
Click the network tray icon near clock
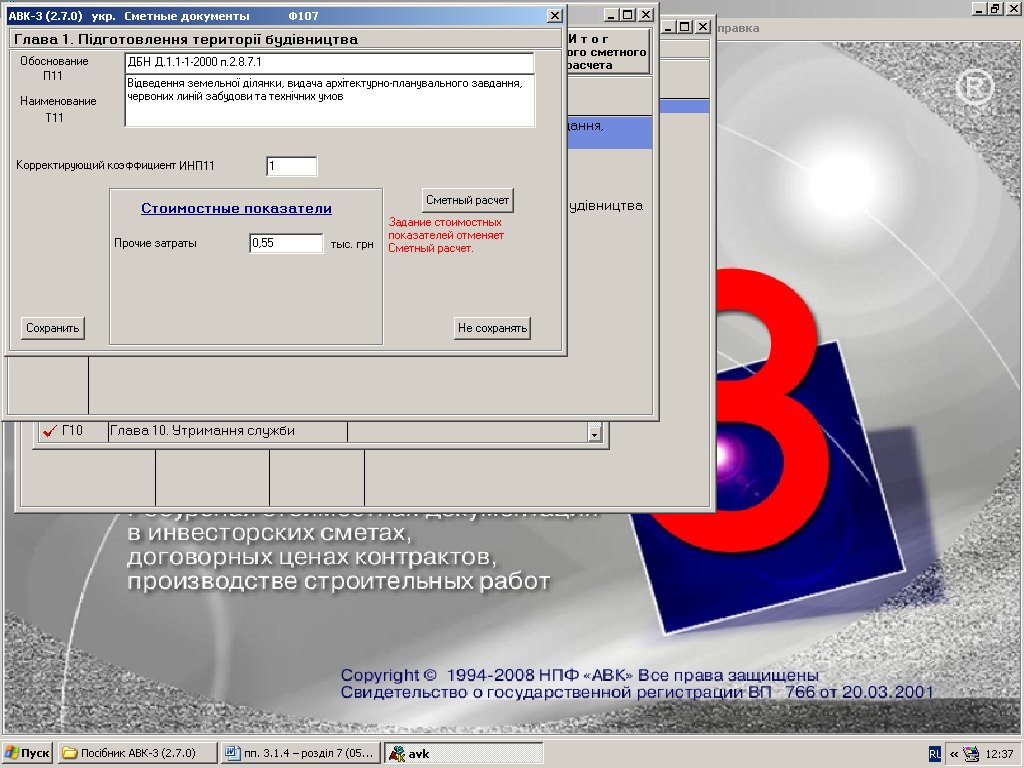972,754
